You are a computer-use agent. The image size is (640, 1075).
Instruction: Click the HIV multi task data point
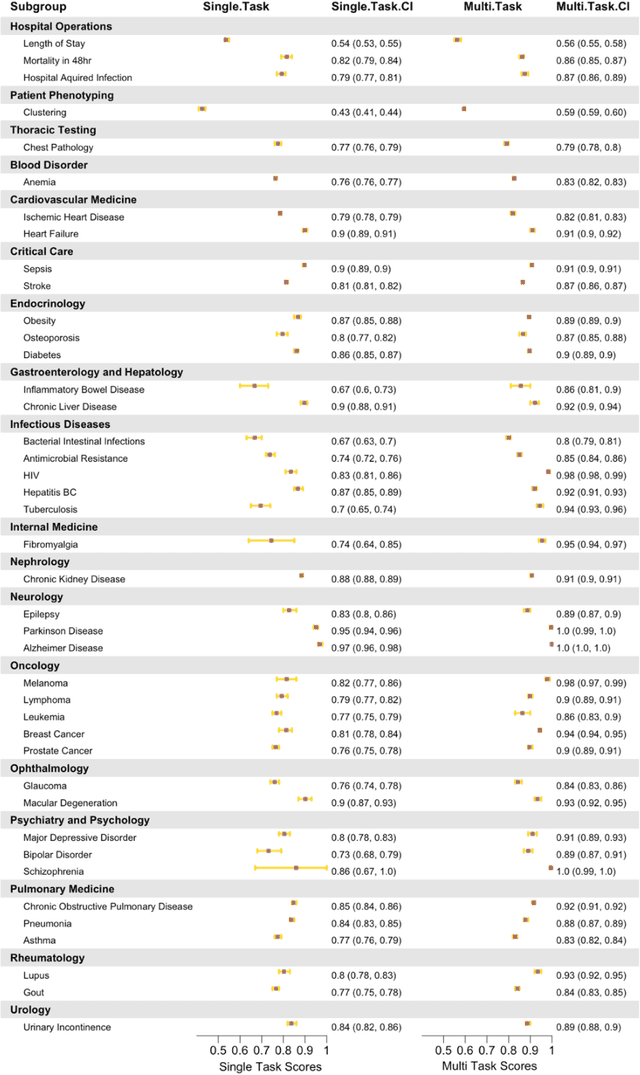tap(548, 472)
